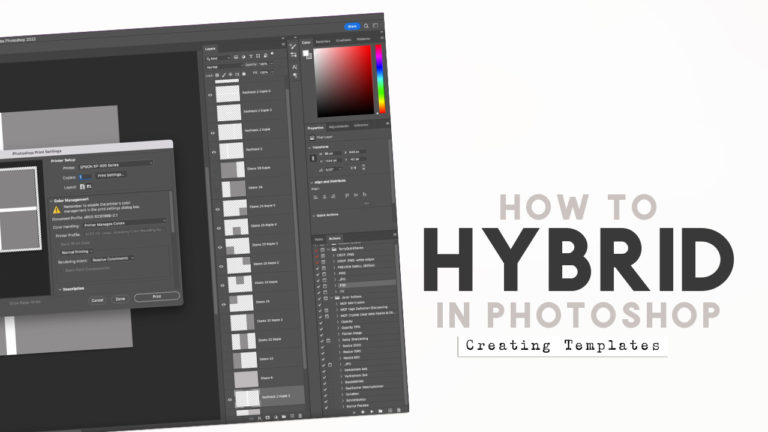Click the new group folder icon in Layers

(284, 416)
